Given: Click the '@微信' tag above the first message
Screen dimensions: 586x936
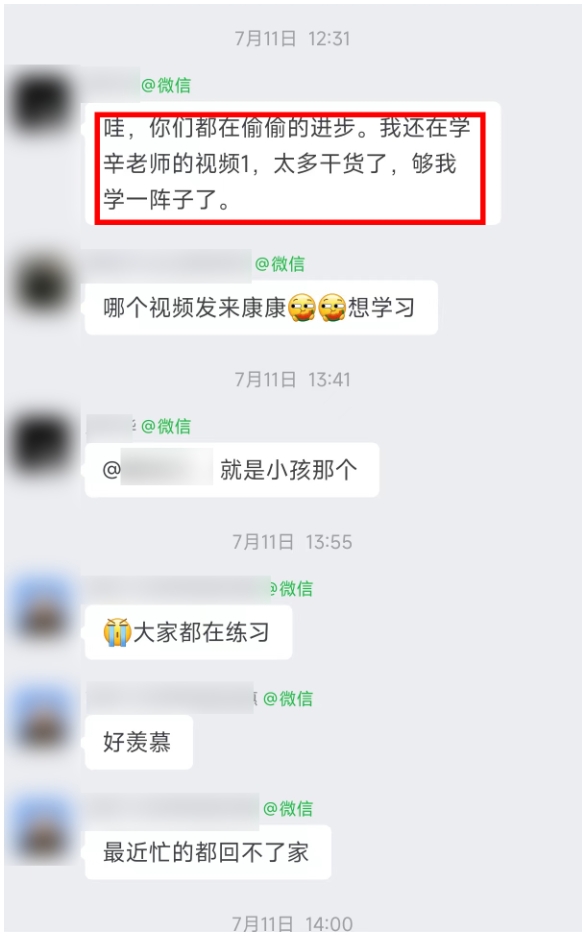Looking at the screenshot, I should pyautogui.click(x=166, y=85).
